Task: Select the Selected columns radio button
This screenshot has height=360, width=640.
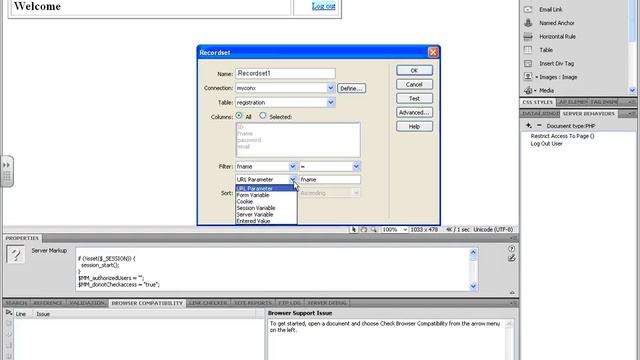Action: [263, 116]
